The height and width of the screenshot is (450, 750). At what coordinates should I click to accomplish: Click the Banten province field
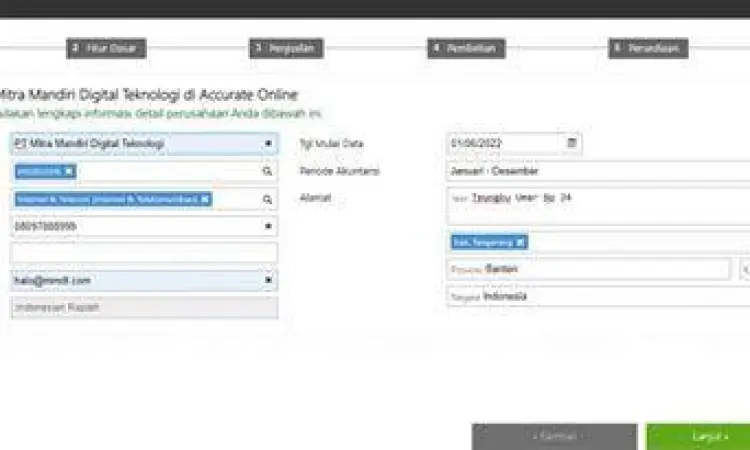tap(589, 269)
